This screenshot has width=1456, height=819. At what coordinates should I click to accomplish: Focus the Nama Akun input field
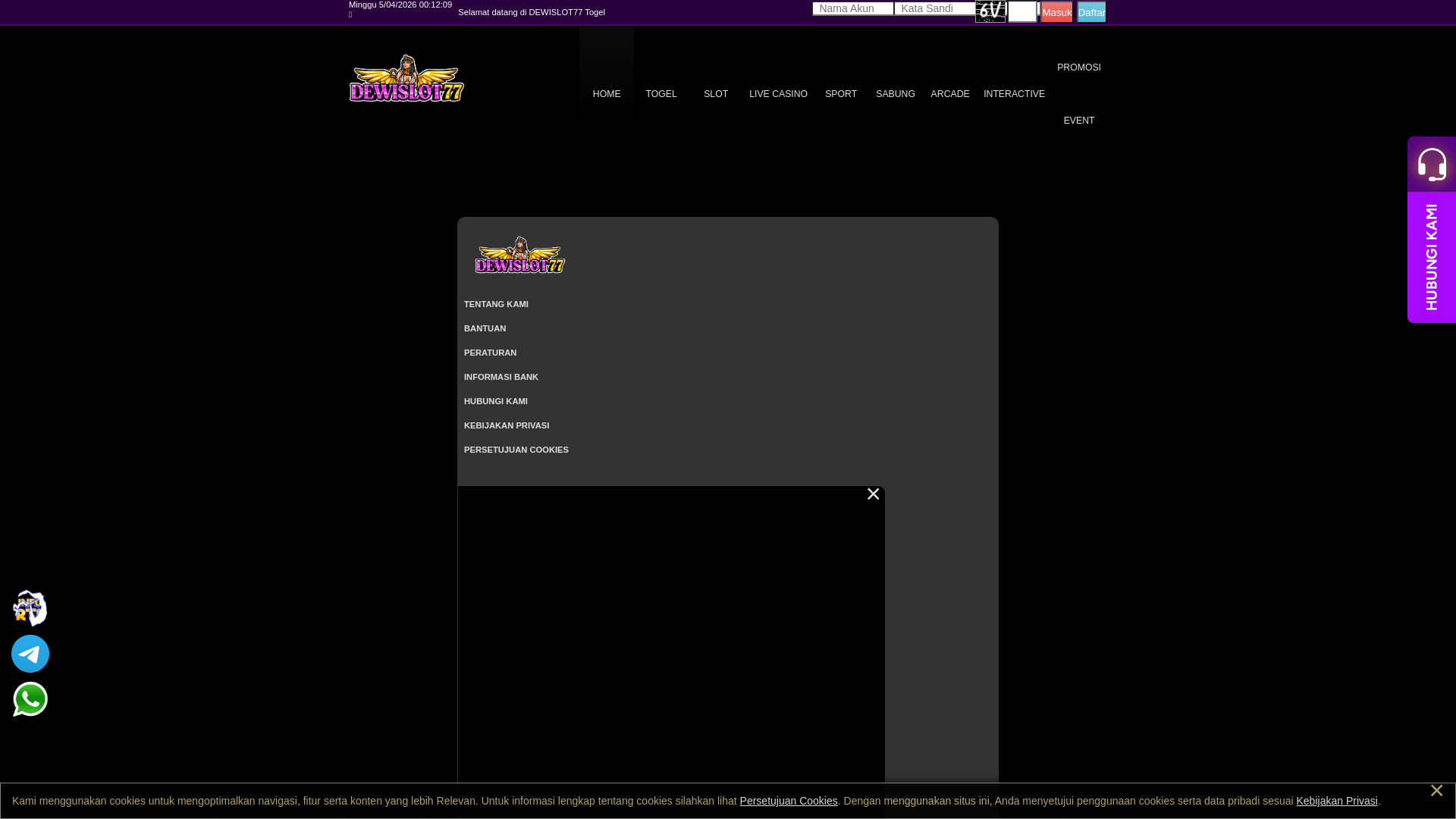point(853,8)
